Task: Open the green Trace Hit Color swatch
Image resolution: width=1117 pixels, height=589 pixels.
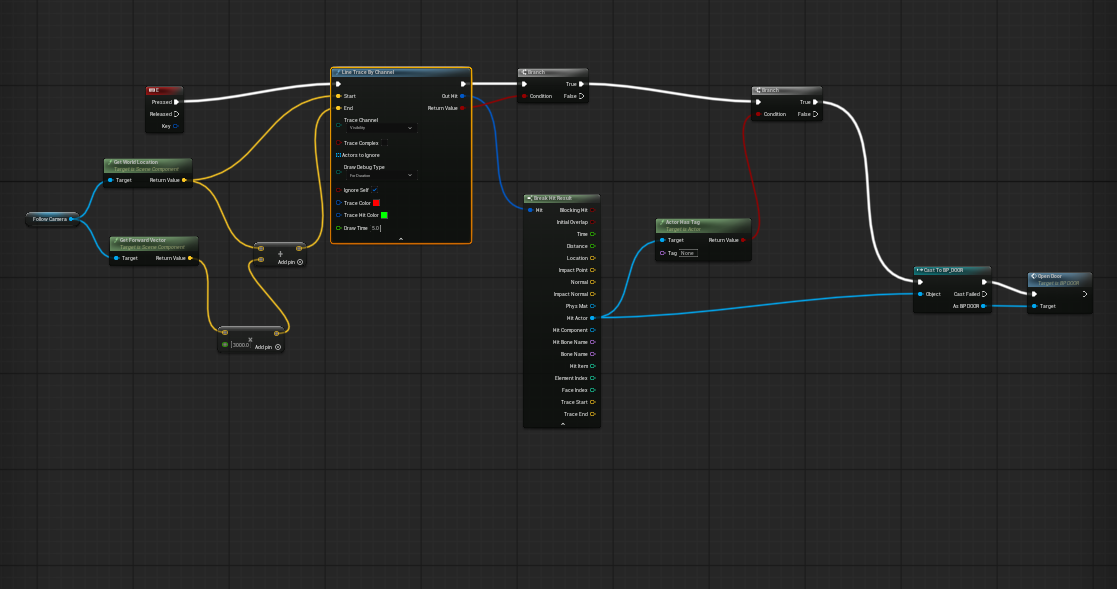Action: pyautogui.click(x=384, y=215)
